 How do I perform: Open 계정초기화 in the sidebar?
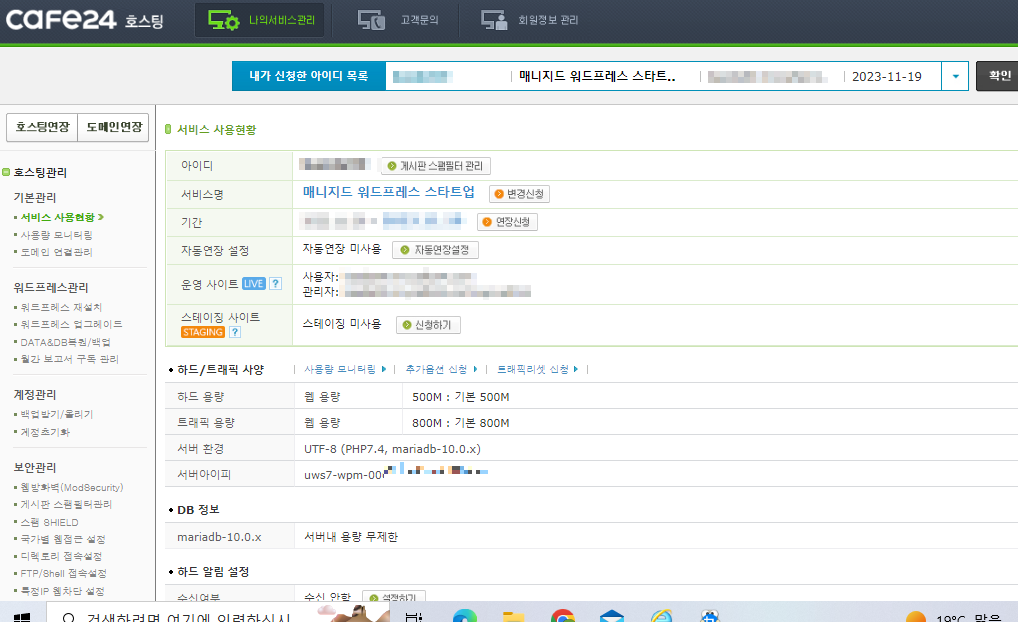[x=45, y=432]
